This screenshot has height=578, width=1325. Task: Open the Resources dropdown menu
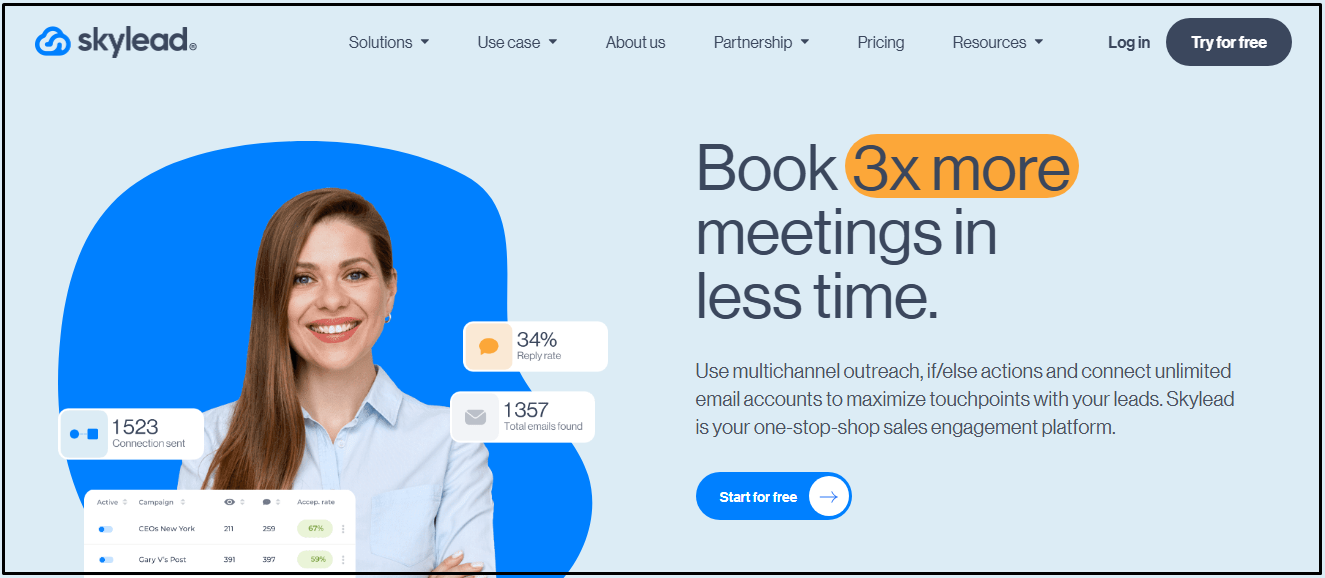coord(997,42)
